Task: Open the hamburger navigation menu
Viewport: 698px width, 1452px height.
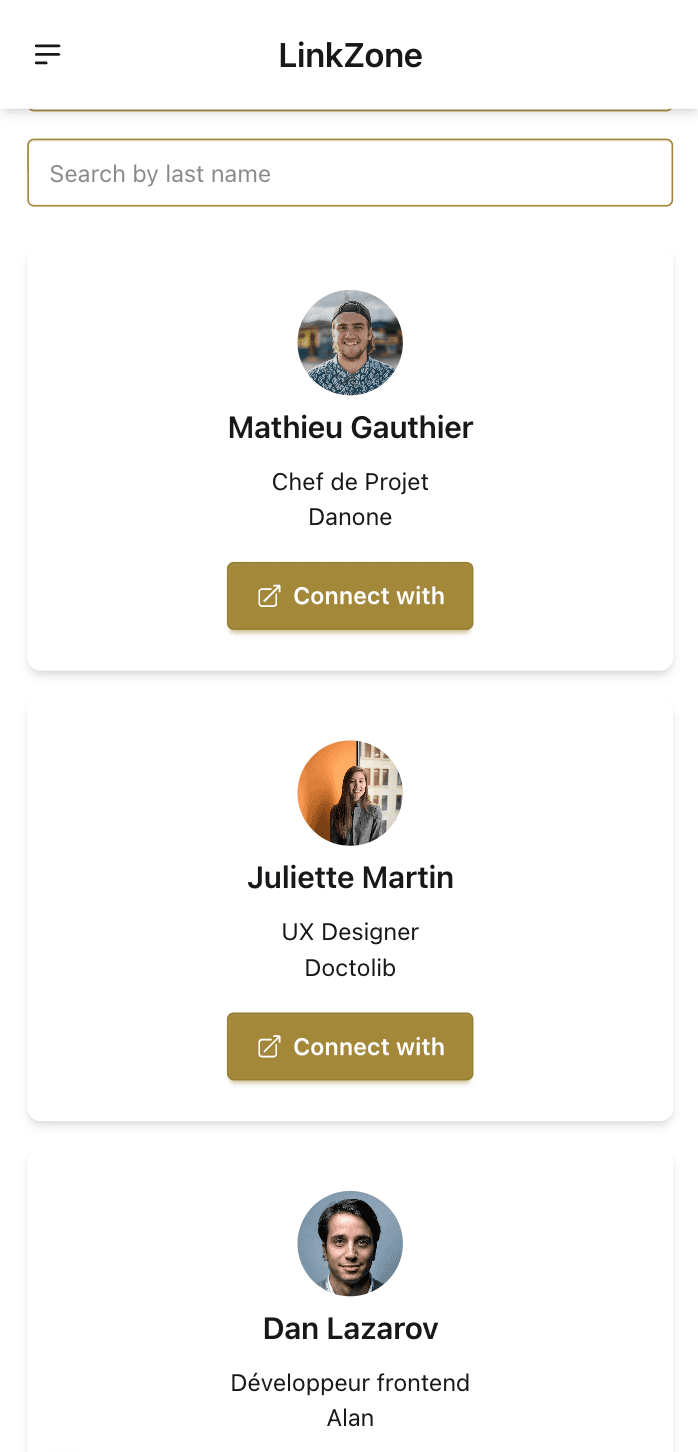Action: pos(48,55)
